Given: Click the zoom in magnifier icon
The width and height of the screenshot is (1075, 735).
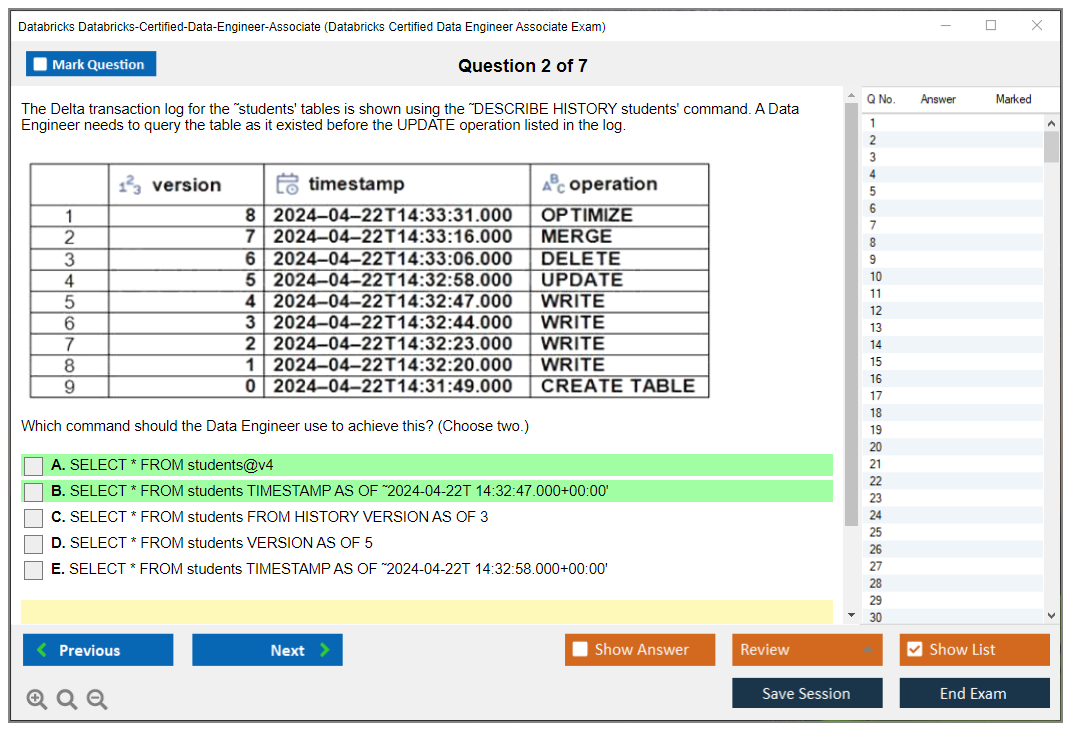Looking at the screenshot, I should (36, 699).
